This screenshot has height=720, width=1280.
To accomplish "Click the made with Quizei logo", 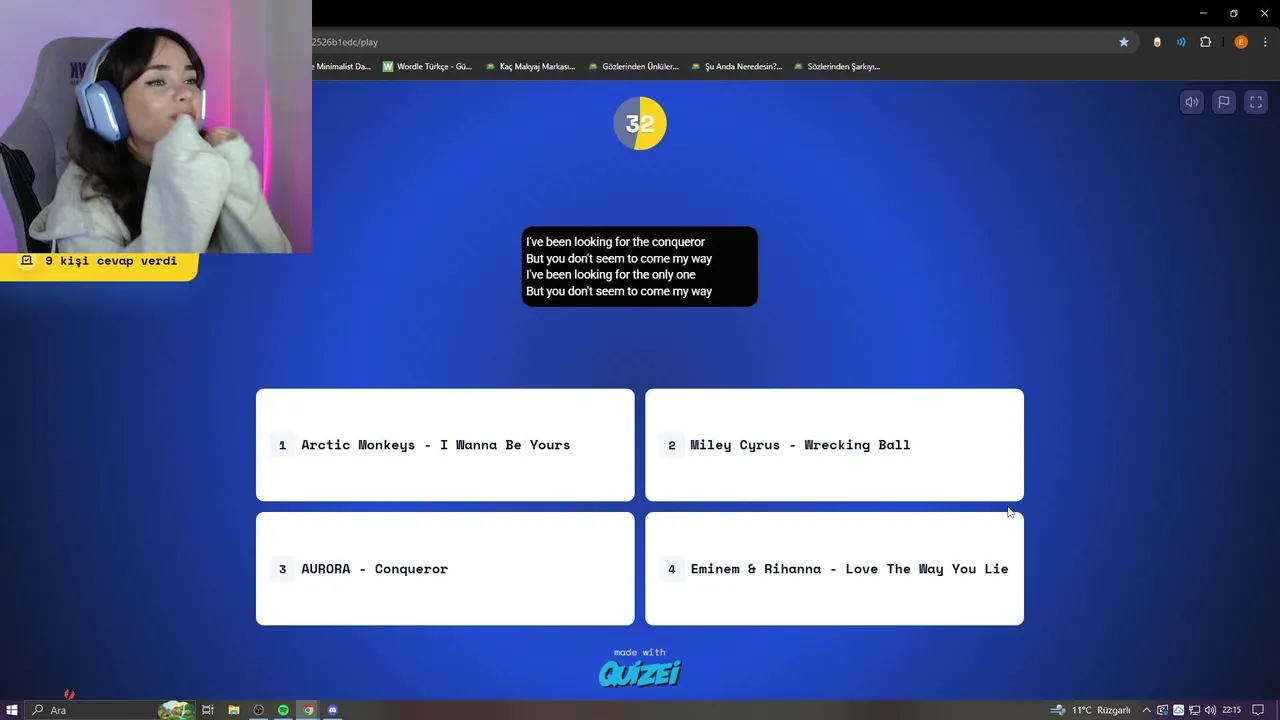I will pyautogui.click(x=640, y=668).
